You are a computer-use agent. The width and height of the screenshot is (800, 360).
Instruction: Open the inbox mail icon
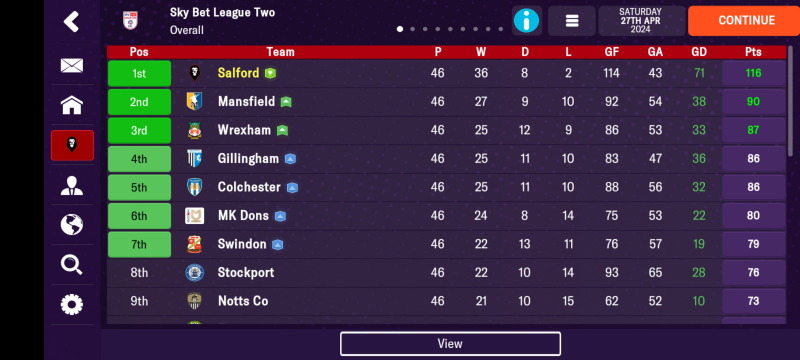[x=72, y=65]
